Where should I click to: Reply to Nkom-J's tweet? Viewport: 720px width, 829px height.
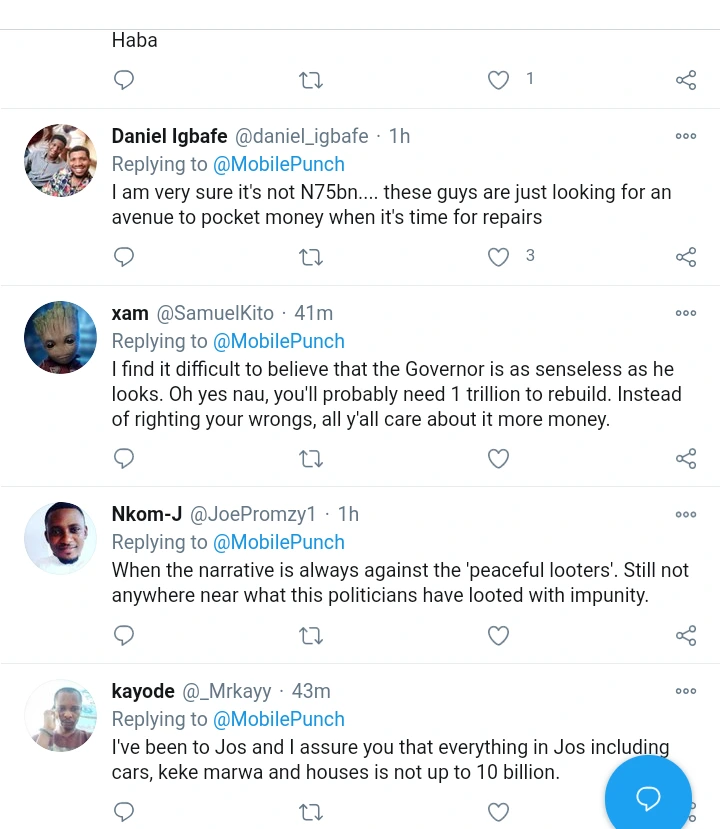[124, 635]
